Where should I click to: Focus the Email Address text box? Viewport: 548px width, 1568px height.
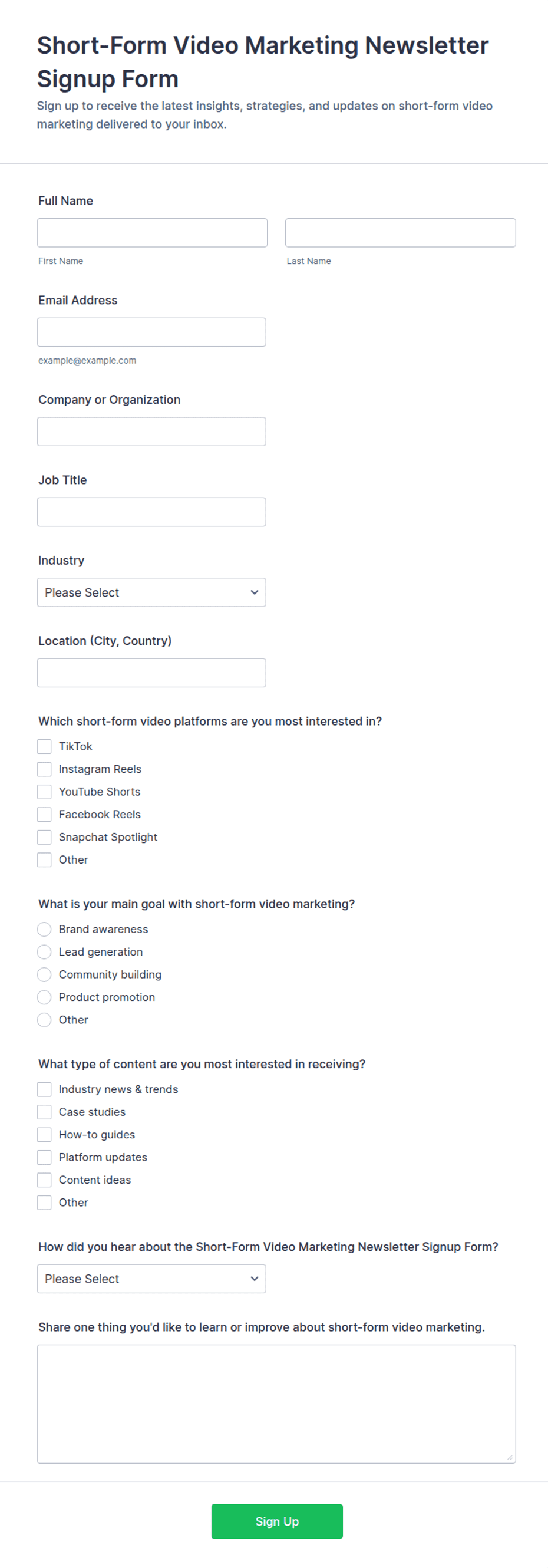point(151,332)
